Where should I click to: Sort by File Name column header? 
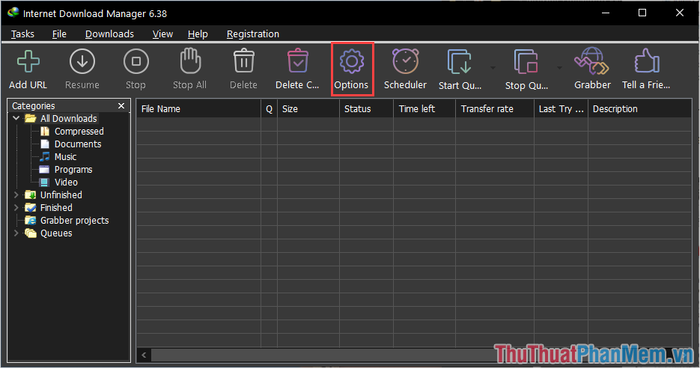pyautogui.click(x=199, y=109)
